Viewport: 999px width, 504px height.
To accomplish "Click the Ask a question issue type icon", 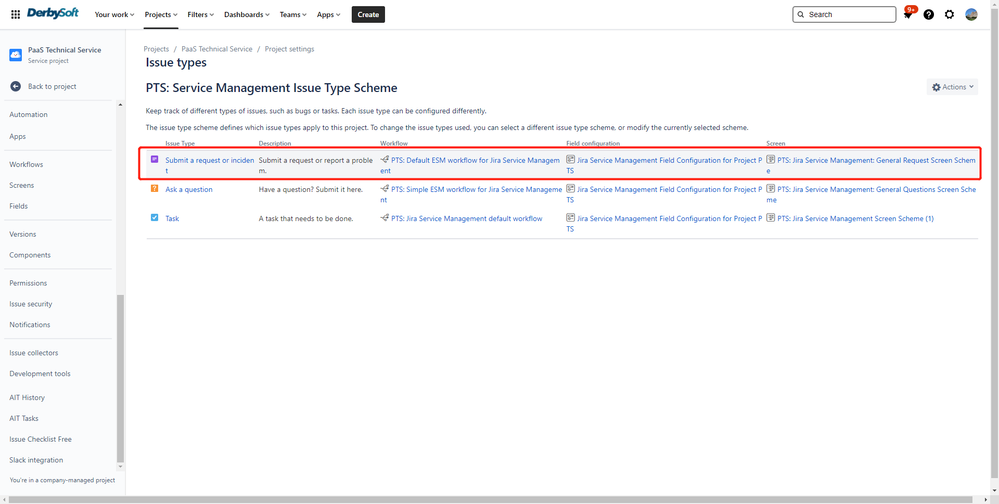I will [x=154, y=189].
